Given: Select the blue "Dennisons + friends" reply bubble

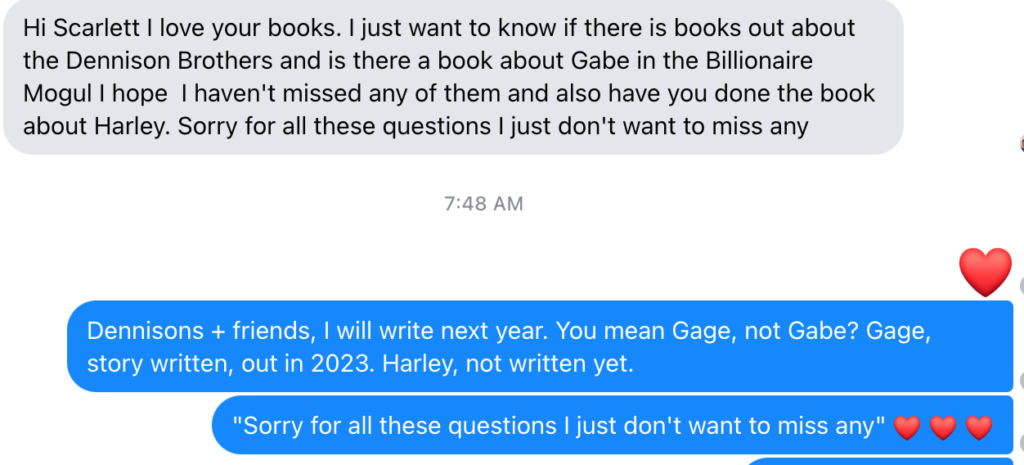Looking at the screenshot, I should pos(540,346).
